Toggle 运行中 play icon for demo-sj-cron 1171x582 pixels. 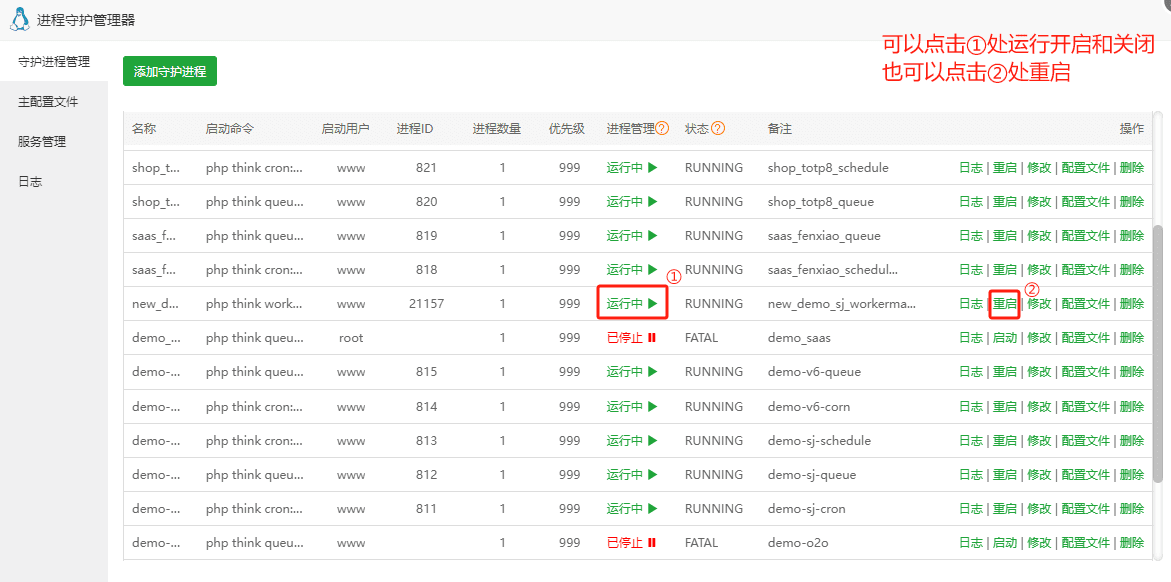tap(652, 509)
